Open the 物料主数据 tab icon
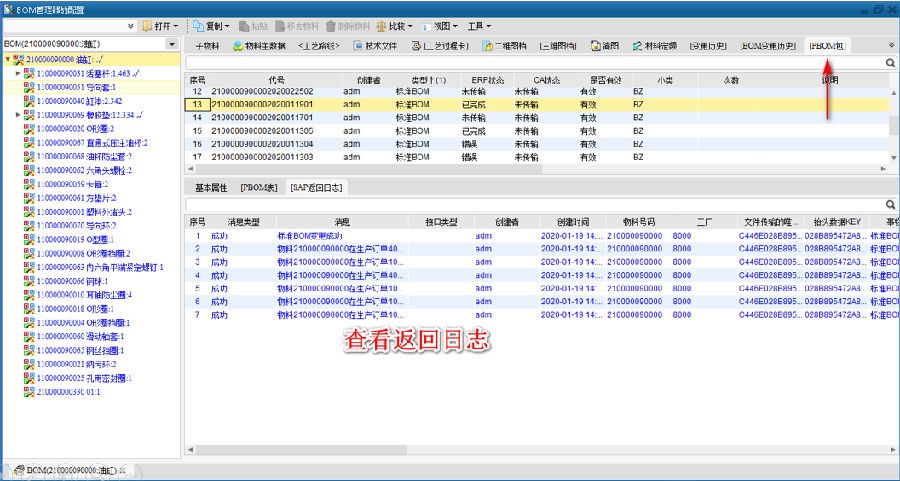This screenshot has height=481, width=900. tap(238, 46)
